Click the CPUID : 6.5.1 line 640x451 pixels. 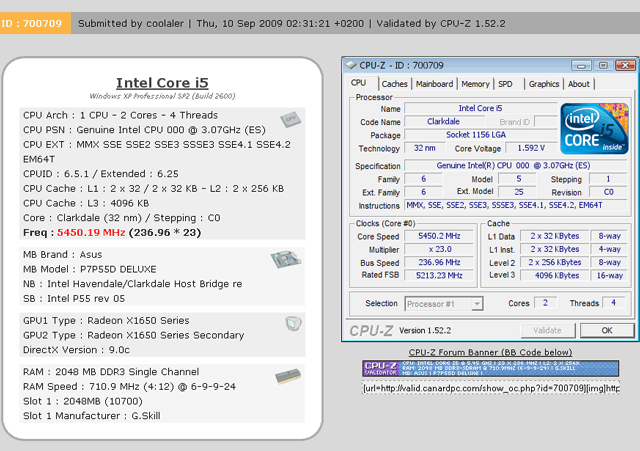tap(101, 174)
